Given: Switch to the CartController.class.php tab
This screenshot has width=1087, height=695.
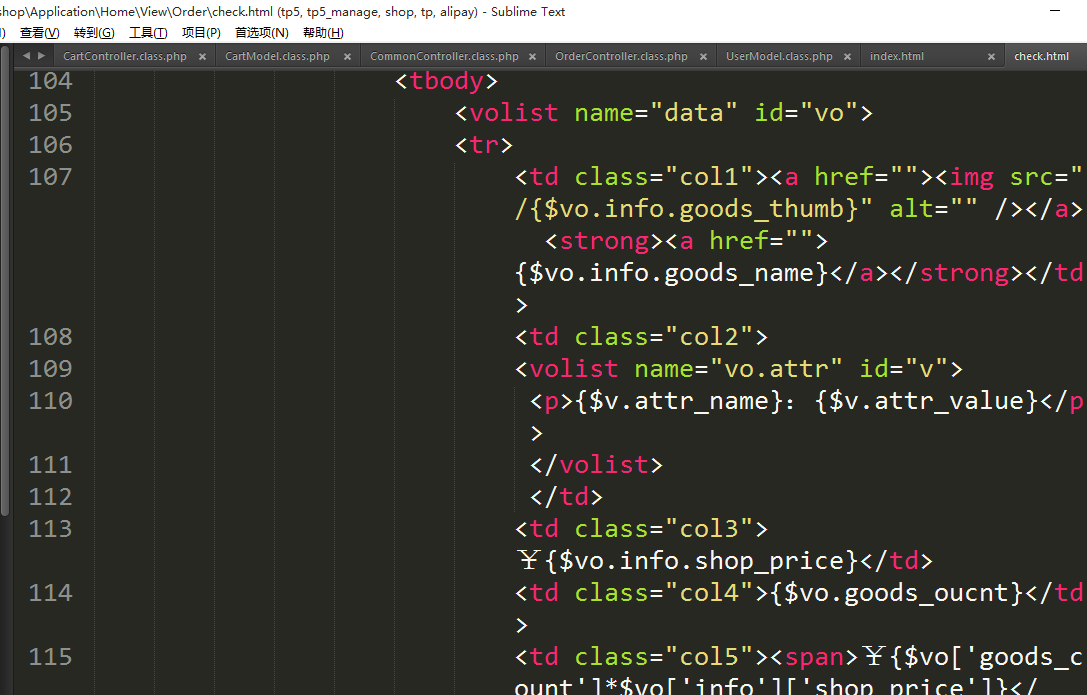Looking at the screenshot, I should click(x=125, y=57).
